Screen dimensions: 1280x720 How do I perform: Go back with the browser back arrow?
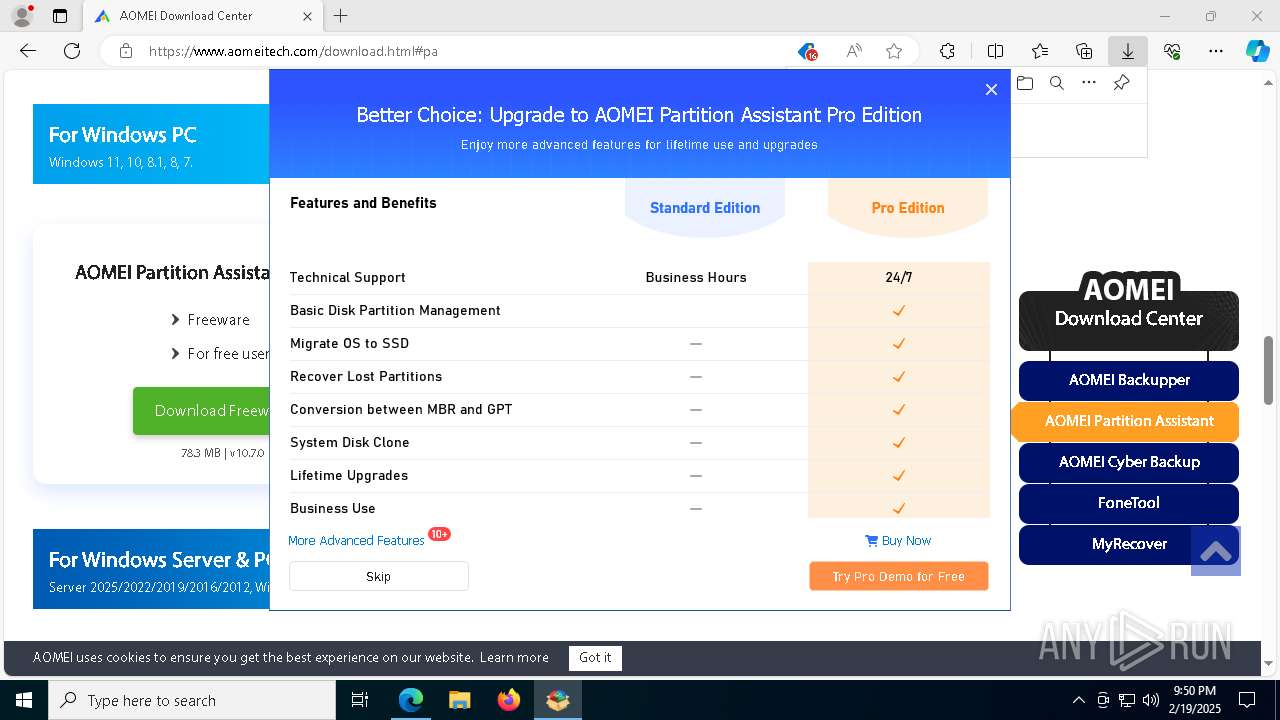point(28,51)
